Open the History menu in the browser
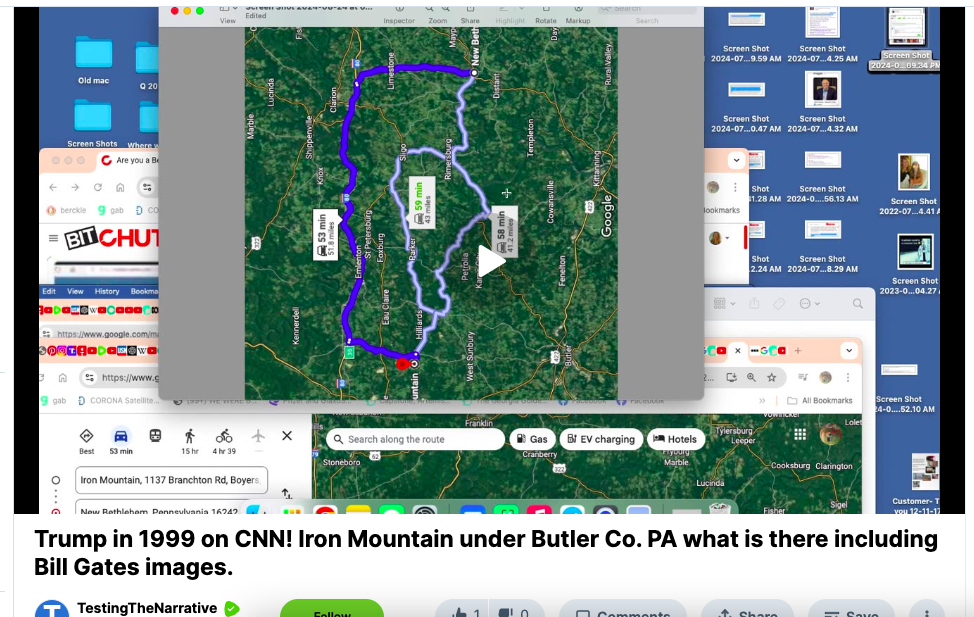The width and height of the screenshot is (974, 617). (x=107, y=291)
